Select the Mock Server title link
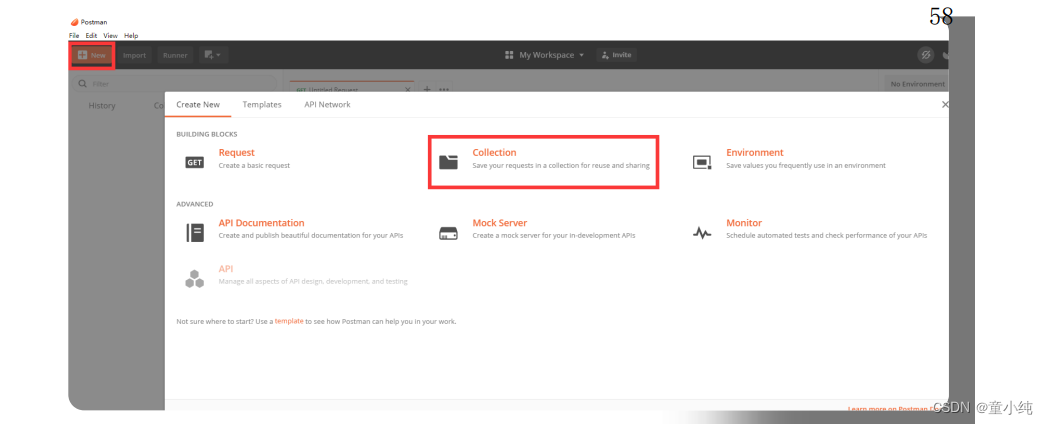The width and height of the screenshot is (1048, 424). click(x=500, y=223)
